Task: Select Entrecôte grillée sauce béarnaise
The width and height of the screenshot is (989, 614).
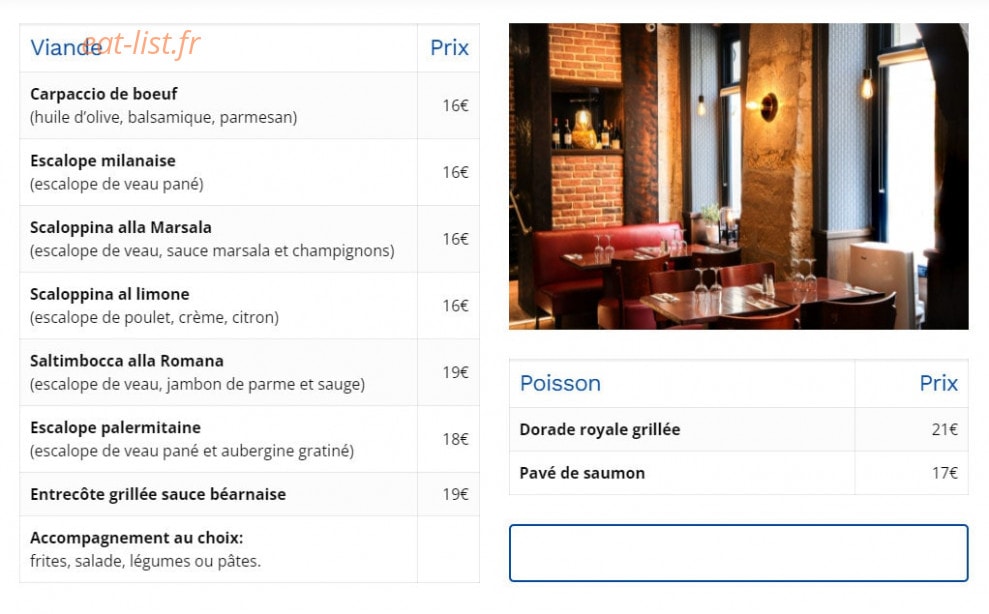Action: coord(158,494)
